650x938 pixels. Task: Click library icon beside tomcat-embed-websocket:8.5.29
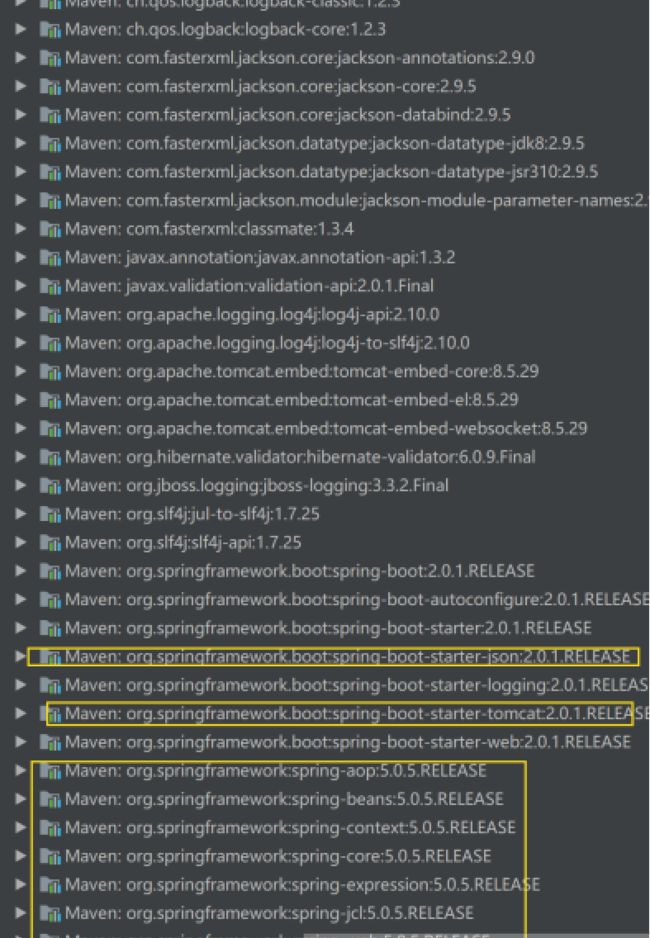[50, 429]
